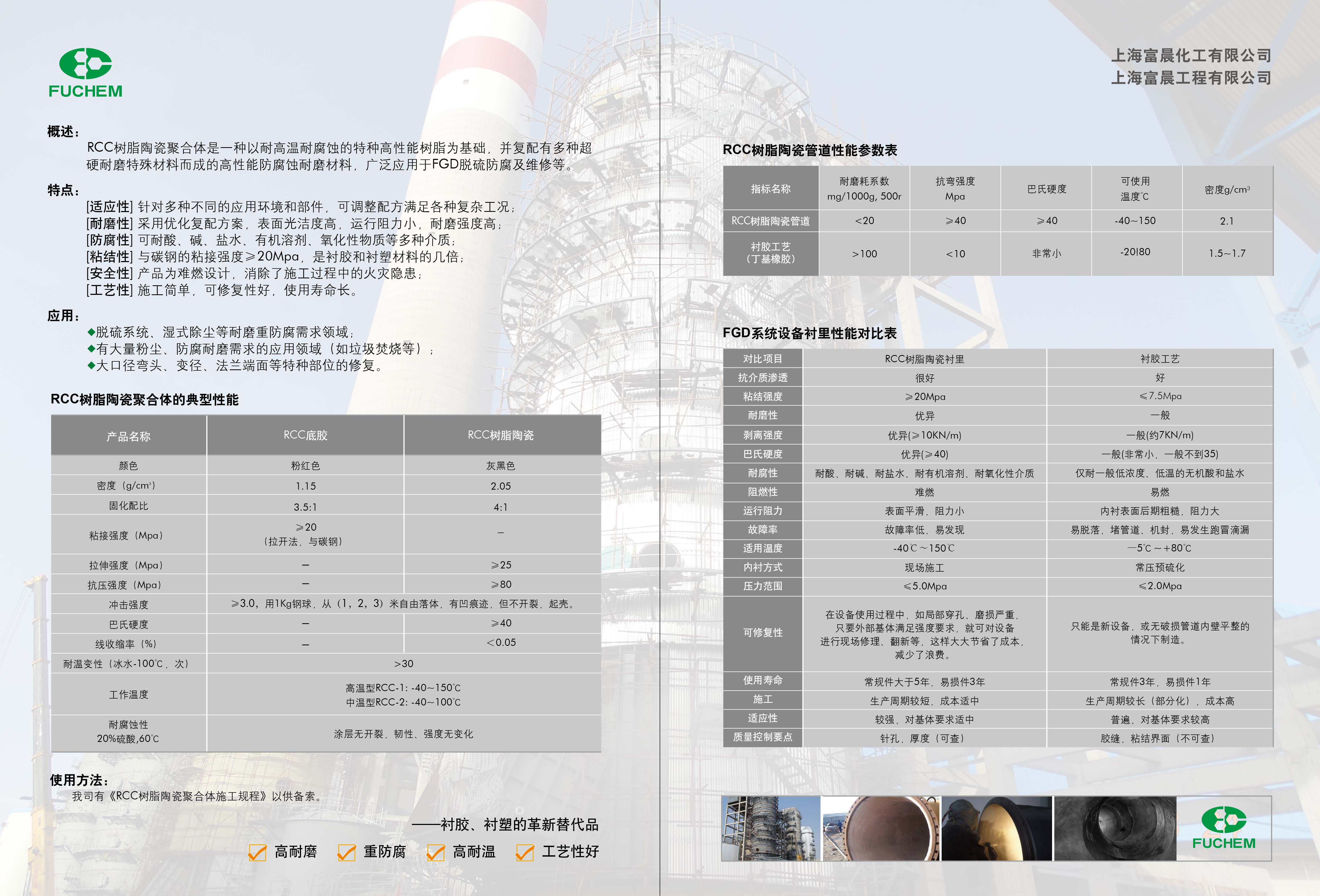
Task: Click the density value 2.05
Action: tap(501, 486)
